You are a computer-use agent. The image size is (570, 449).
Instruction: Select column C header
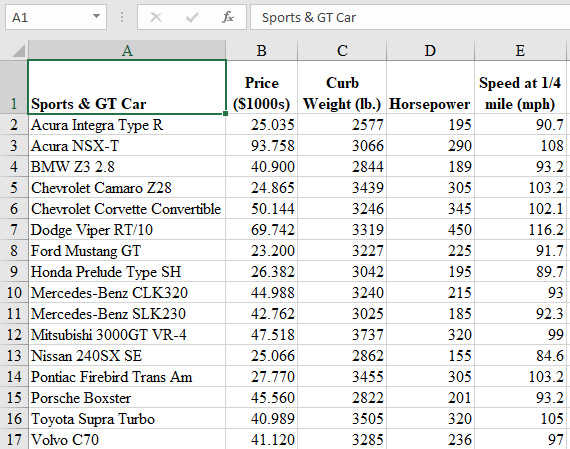point(342,50)
